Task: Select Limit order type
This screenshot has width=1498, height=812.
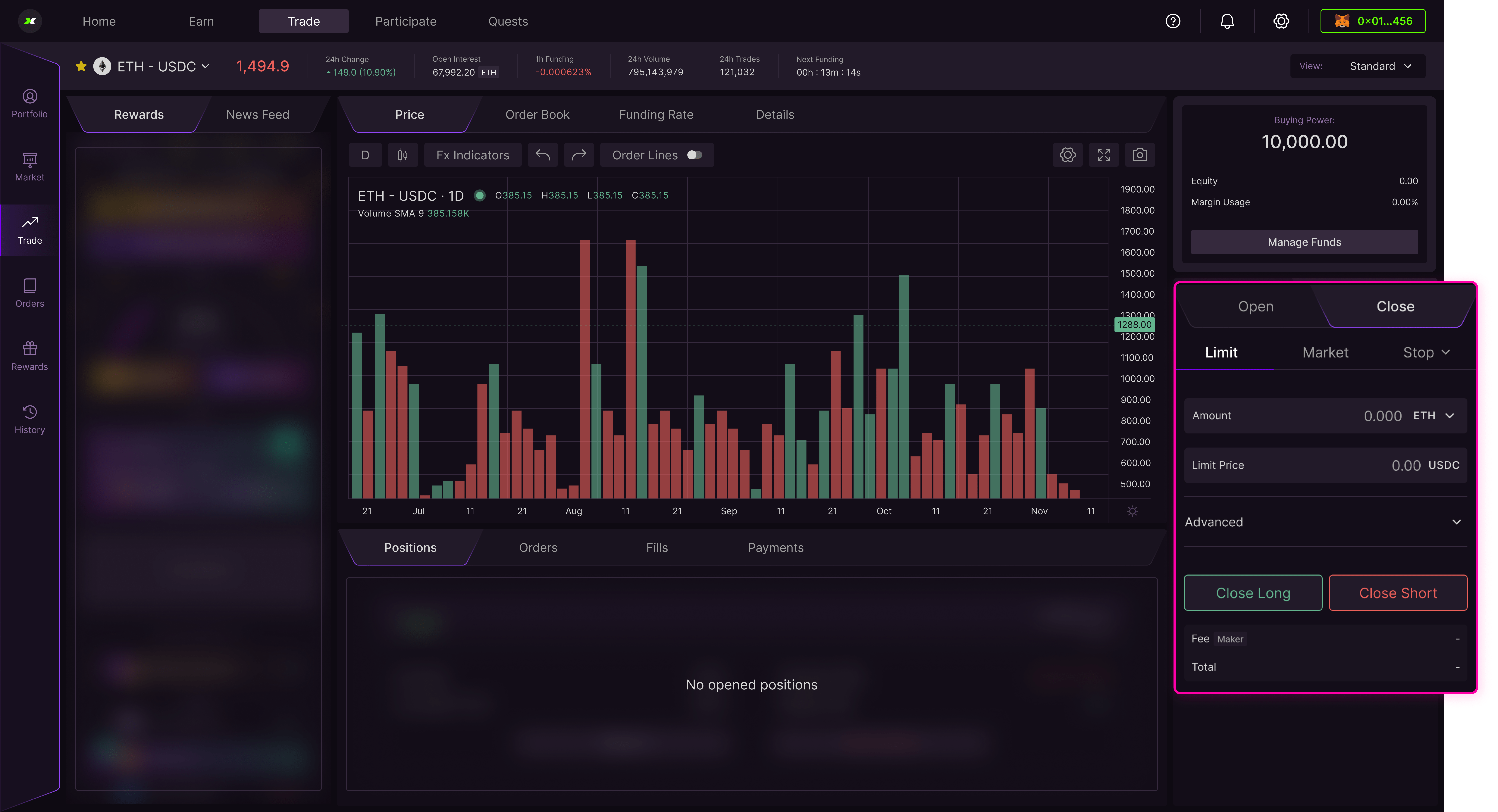Action: pos(1221,353)
